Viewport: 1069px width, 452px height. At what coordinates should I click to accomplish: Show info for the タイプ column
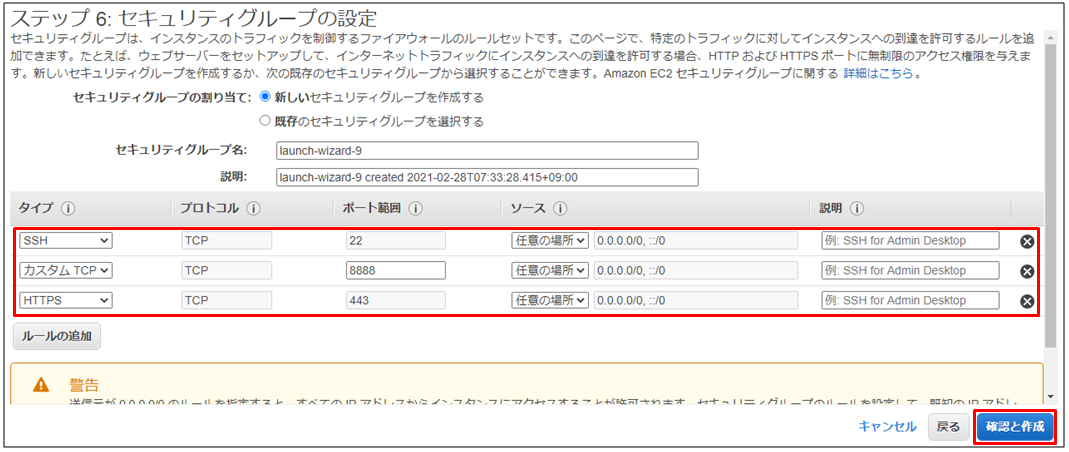tap(67, 208)
